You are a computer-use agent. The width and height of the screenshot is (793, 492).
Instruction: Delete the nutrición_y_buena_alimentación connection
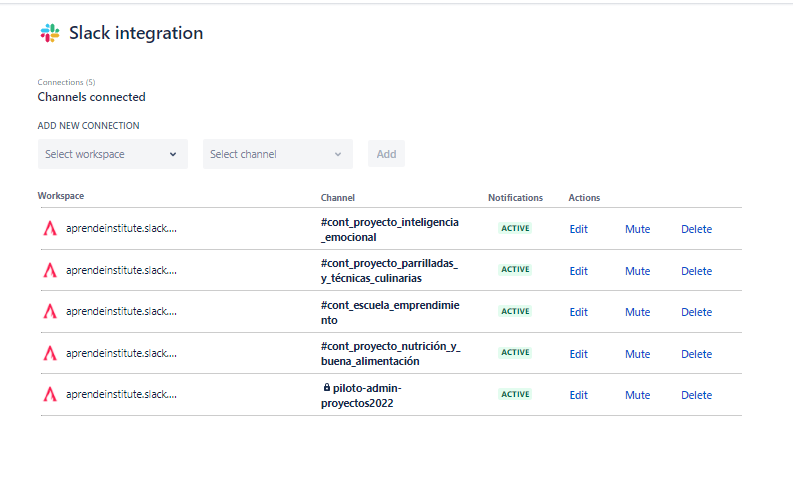pos(696,354)
